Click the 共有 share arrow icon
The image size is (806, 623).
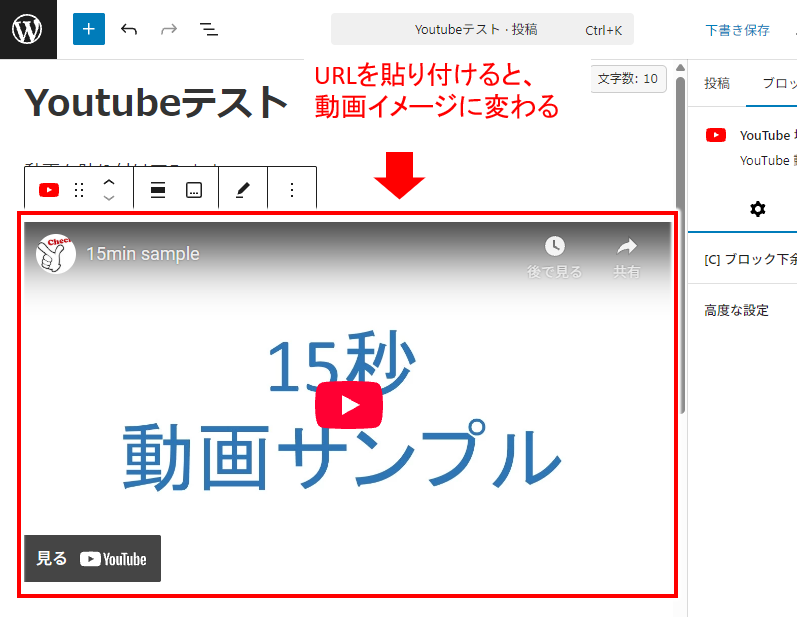tap(627, 246)
